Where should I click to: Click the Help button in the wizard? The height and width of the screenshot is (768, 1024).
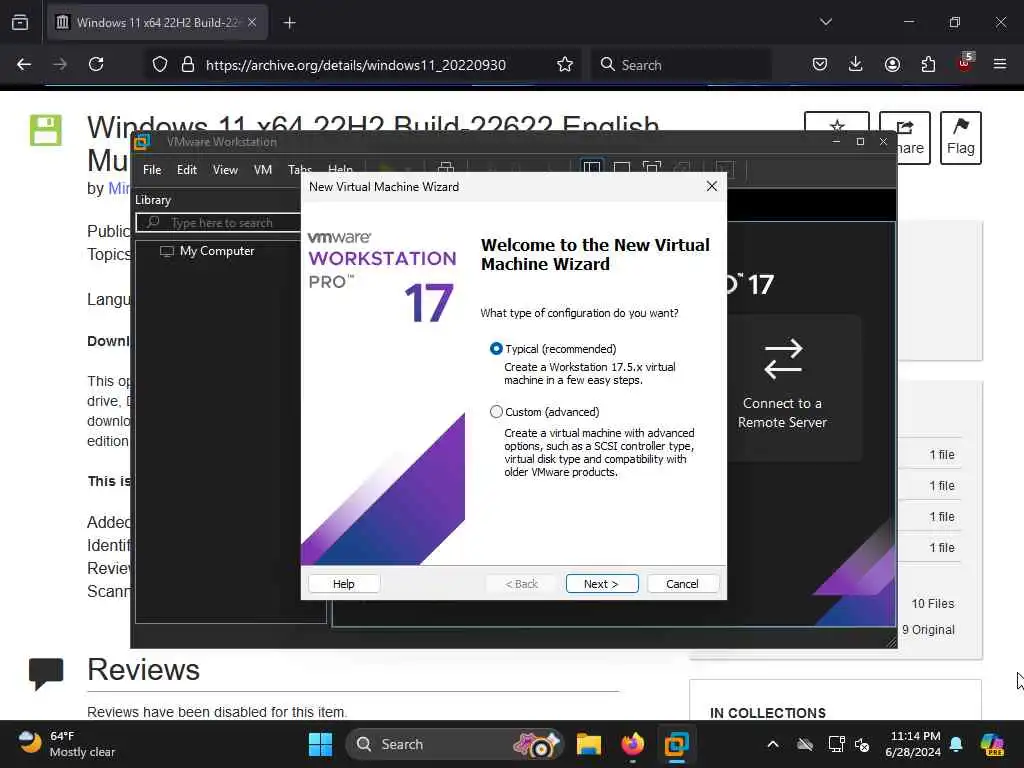click(x=344, y=584)
